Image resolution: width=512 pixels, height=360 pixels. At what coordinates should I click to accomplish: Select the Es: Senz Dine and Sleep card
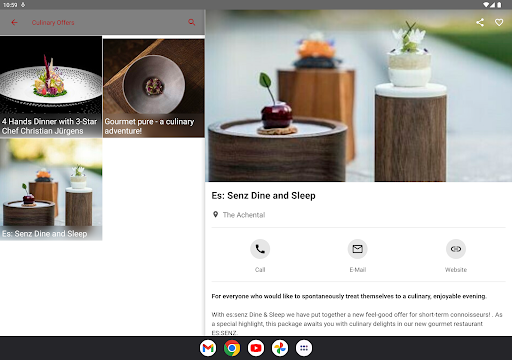(51, 190)
